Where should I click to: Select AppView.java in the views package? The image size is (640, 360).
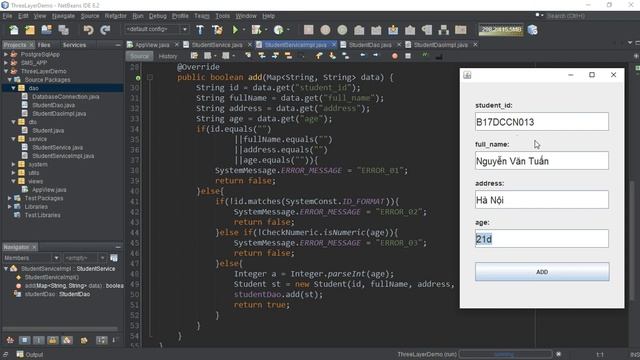coord(49,190)
